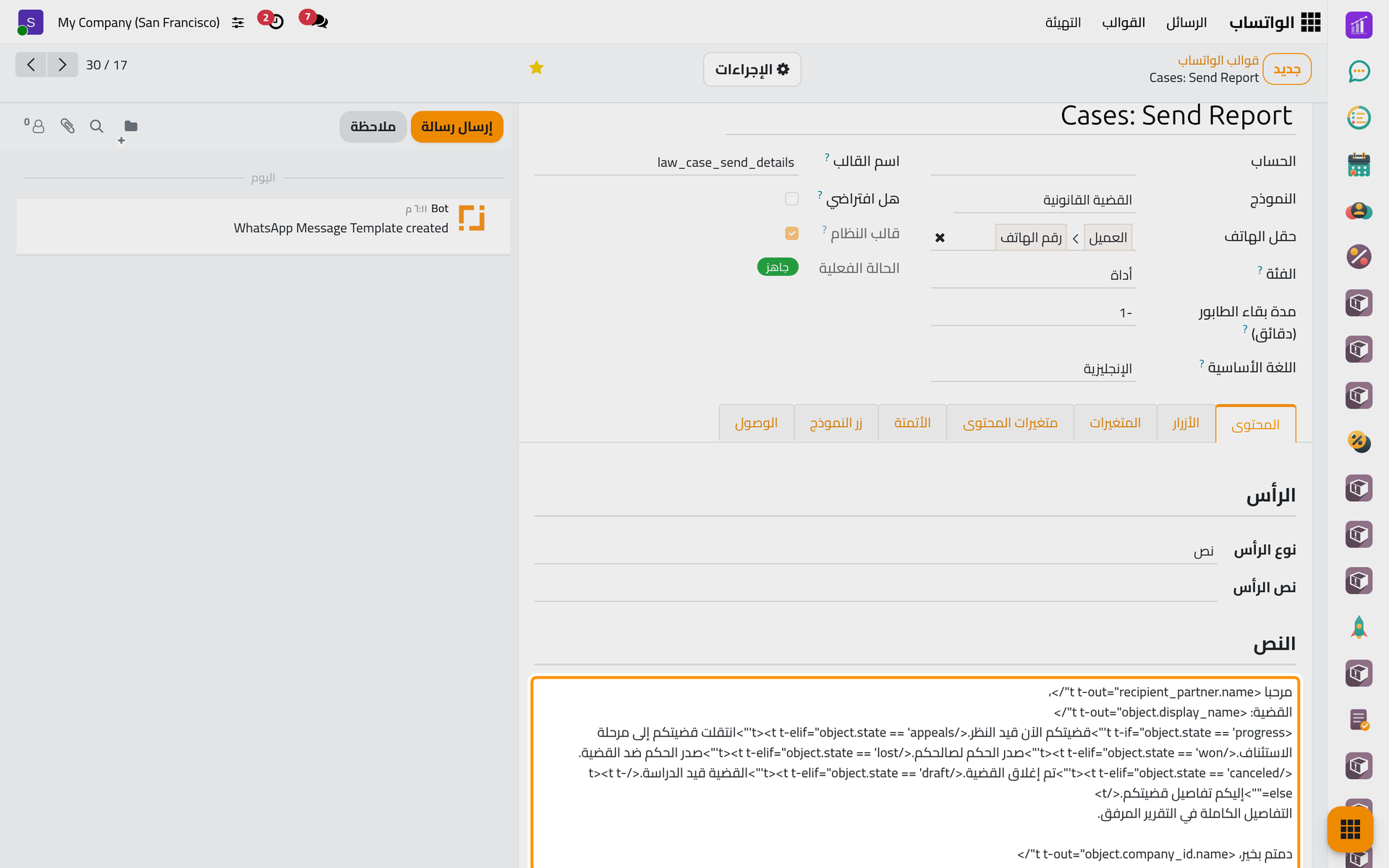The width and height of the screenshot is (1389, 868).
Task: Open the calendar app sidebar icon
Action: [x=1359, y=164]
